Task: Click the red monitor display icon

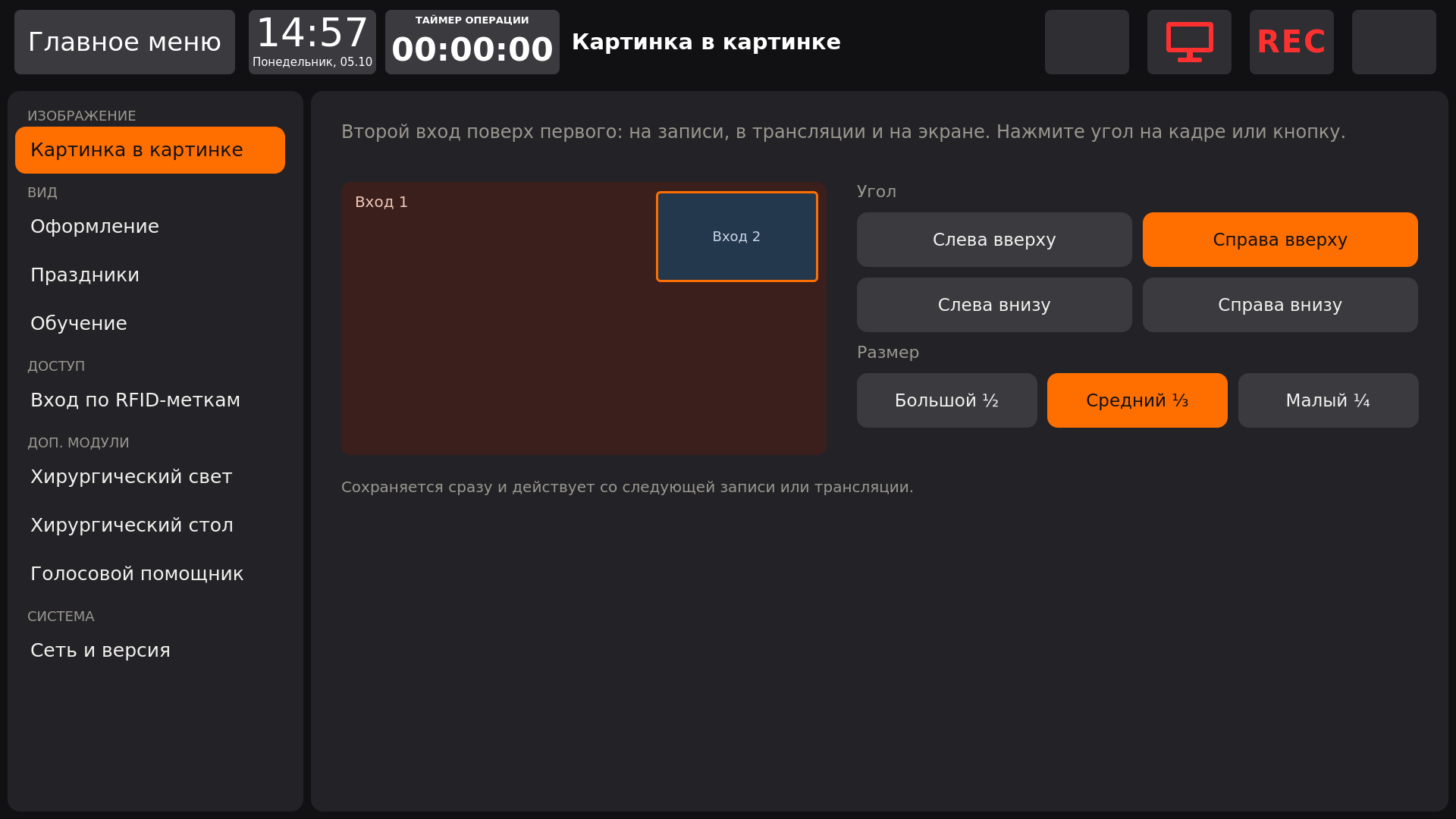Action: click(1189, 42)
